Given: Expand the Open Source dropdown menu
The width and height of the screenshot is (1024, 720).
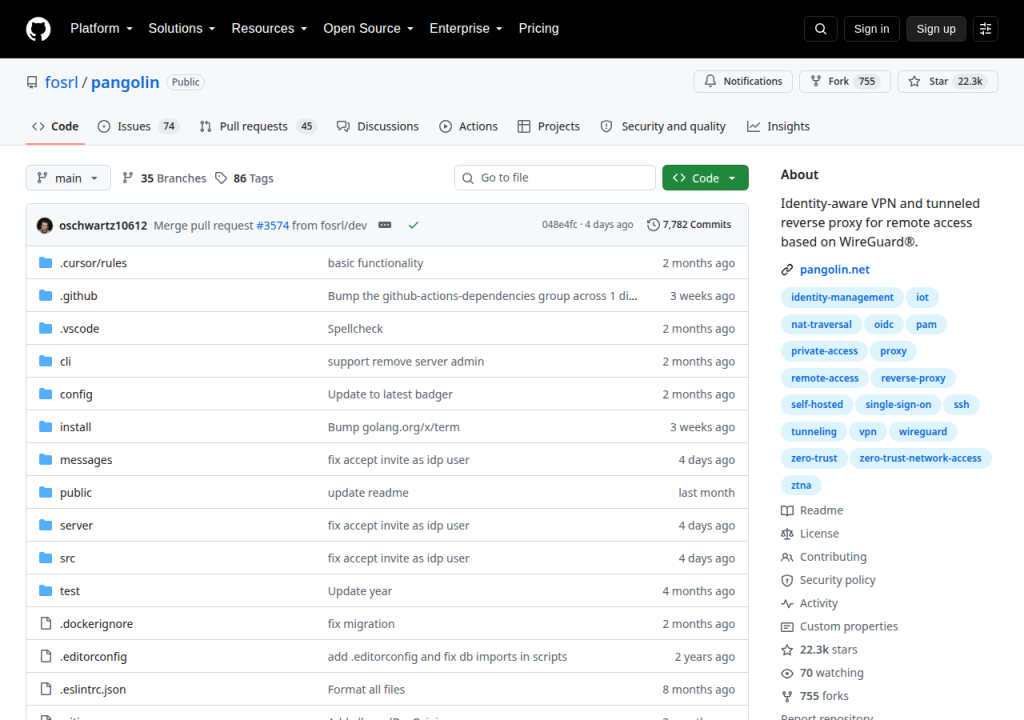Looking at the screenshot, I should click(368, 29).
